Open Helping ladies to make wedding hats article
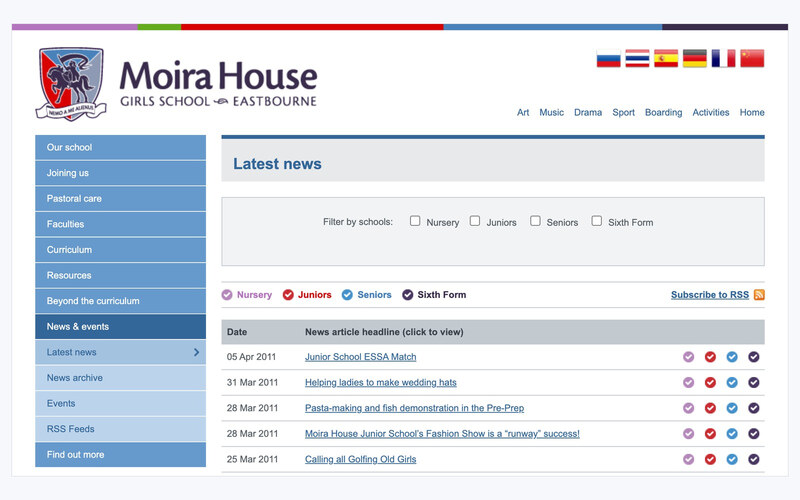Viewport: 800px width, 500px height. pyautogui.click(x=381, y=383)
